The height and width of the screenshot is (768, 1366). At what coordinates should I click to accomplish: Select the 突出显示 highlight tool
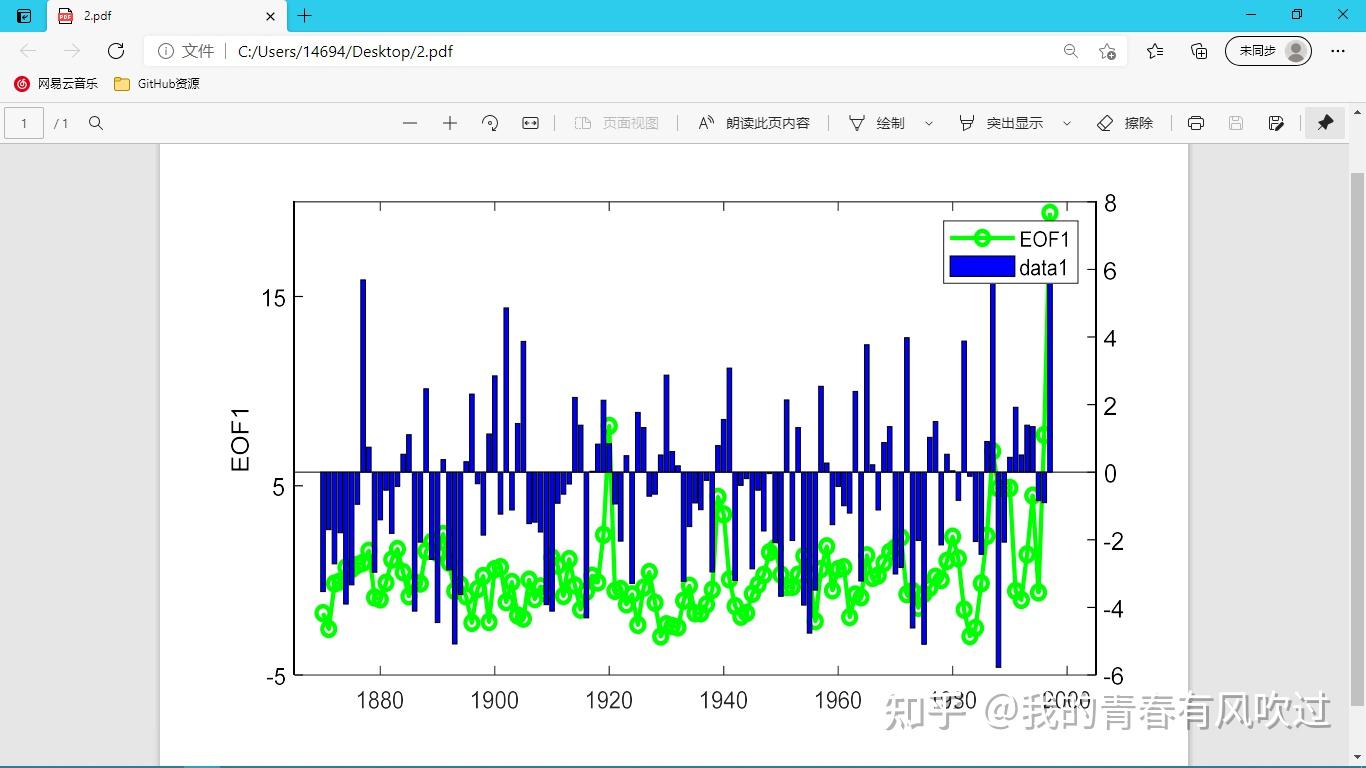pyautogui.click(x=1000, y=123)
